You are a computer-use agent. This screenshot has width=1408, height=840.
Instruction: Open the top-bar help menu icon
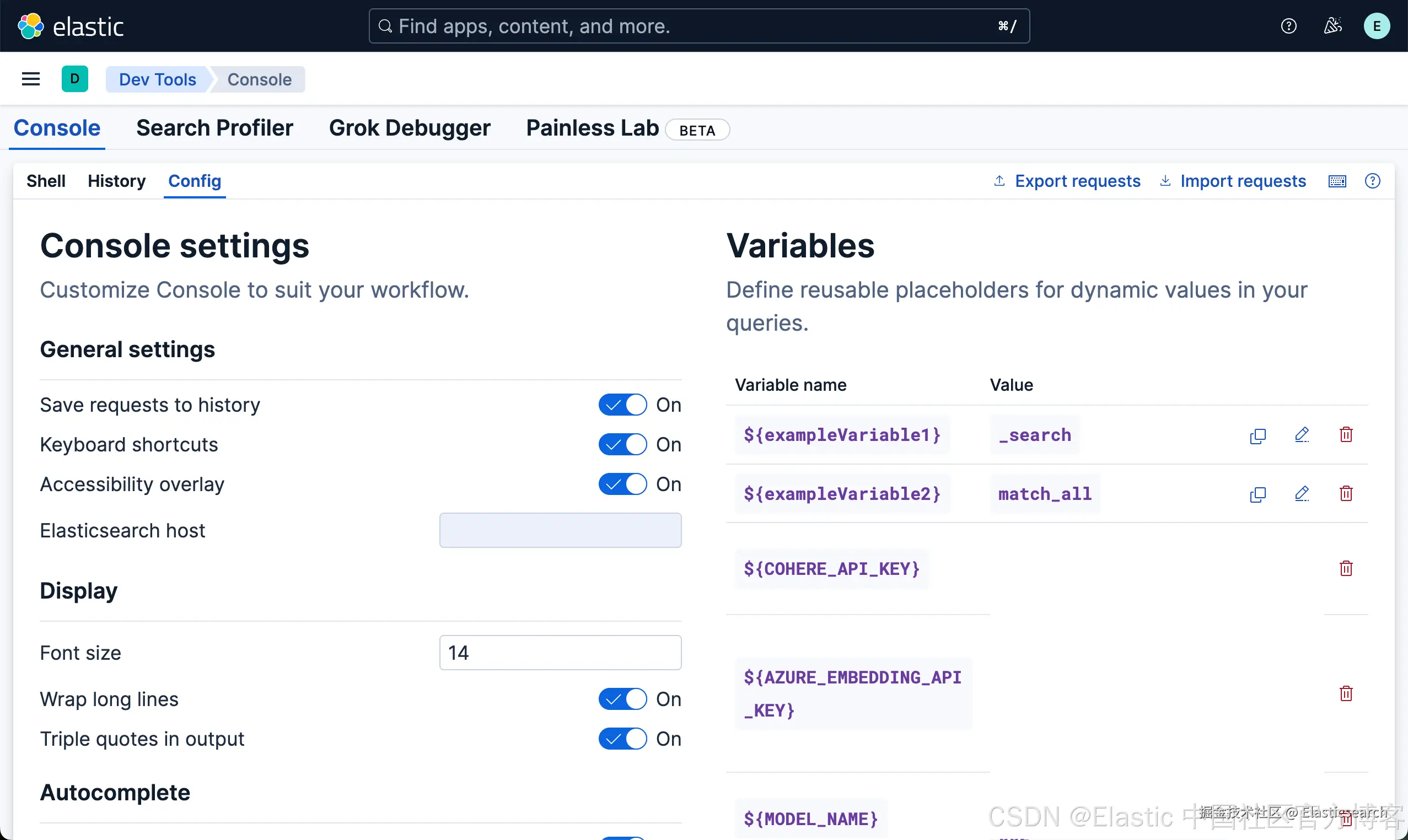(1288, 26)
